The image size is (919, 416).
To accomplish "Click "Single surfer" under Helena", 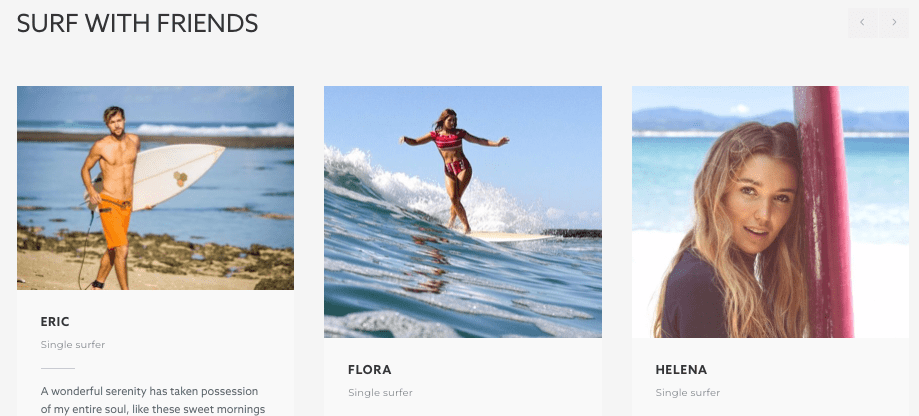I will coord(688,393).
